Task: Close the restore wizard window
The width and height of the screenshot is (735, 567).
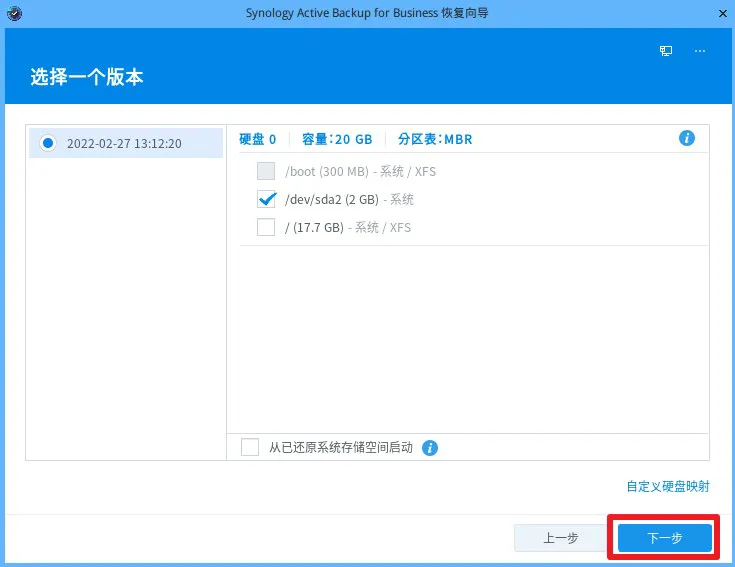Action: [723, 14]
